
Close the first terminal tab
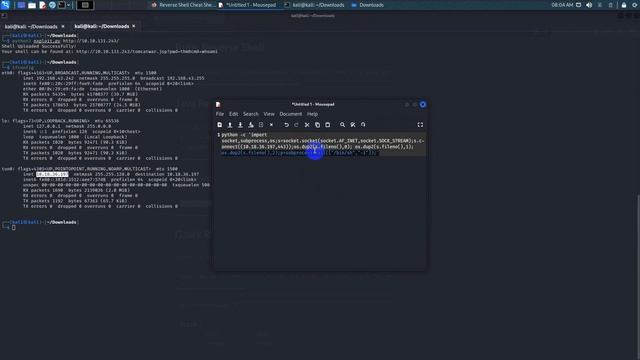[x=63, y=27]
